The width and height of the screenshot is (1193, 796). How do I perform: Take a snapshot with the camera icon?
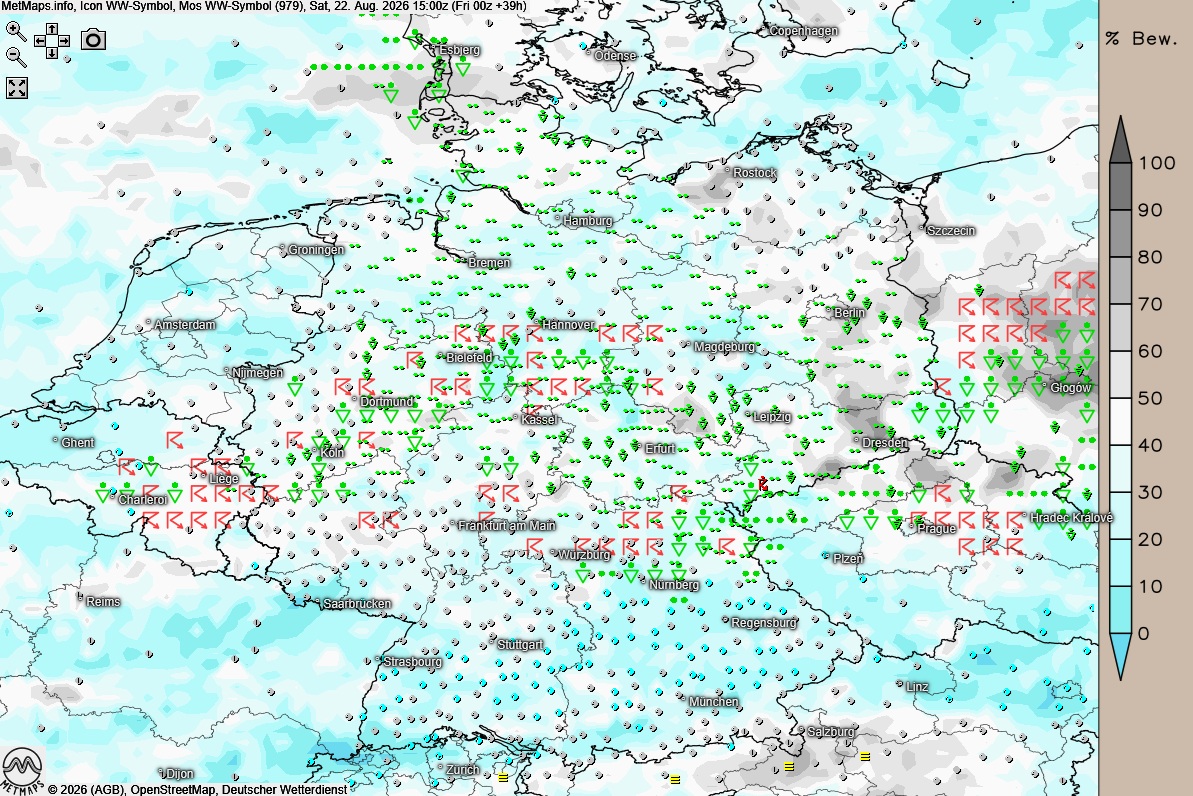pos(93,40)
